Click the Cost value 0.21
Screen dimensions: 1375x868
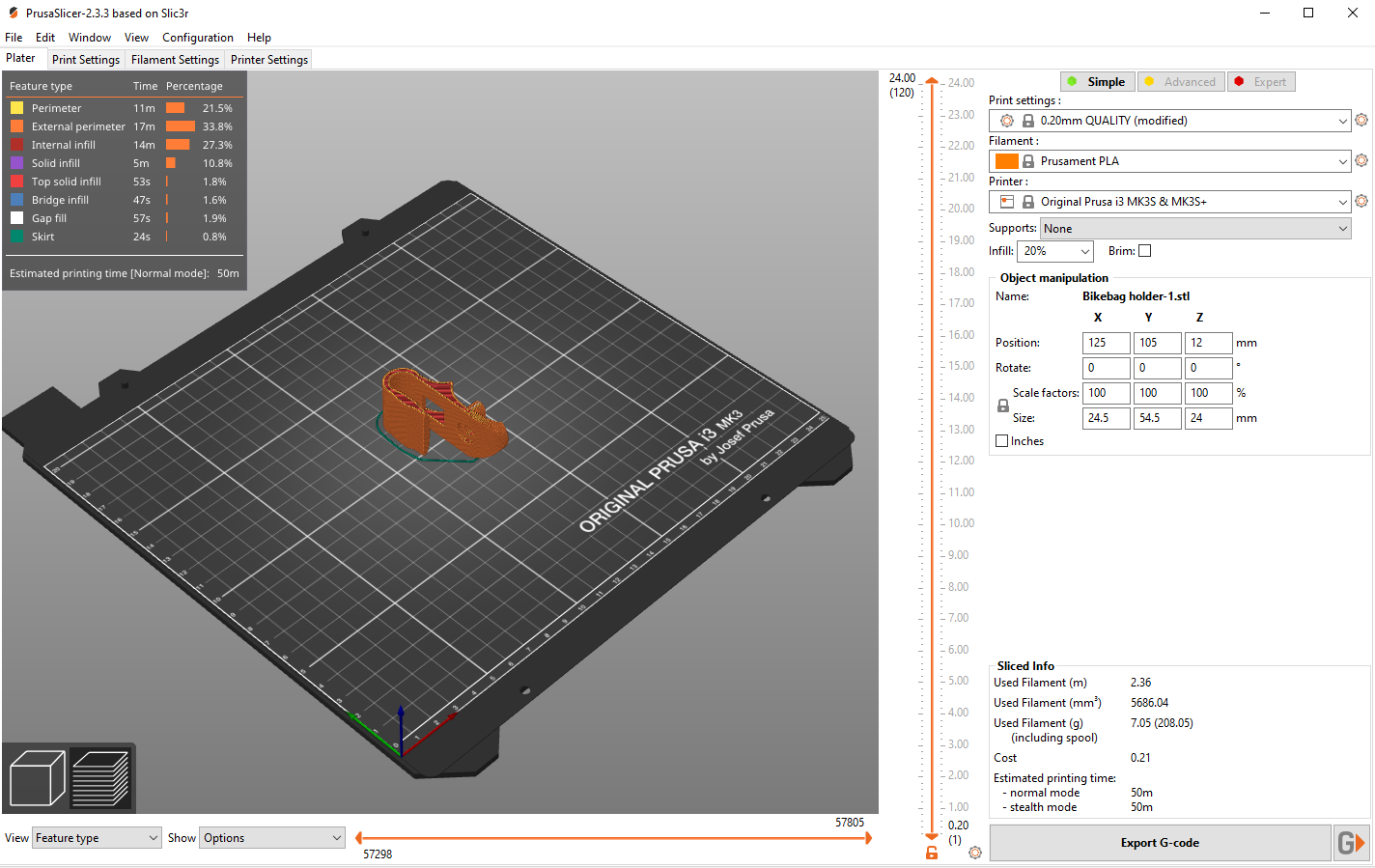1140,758
